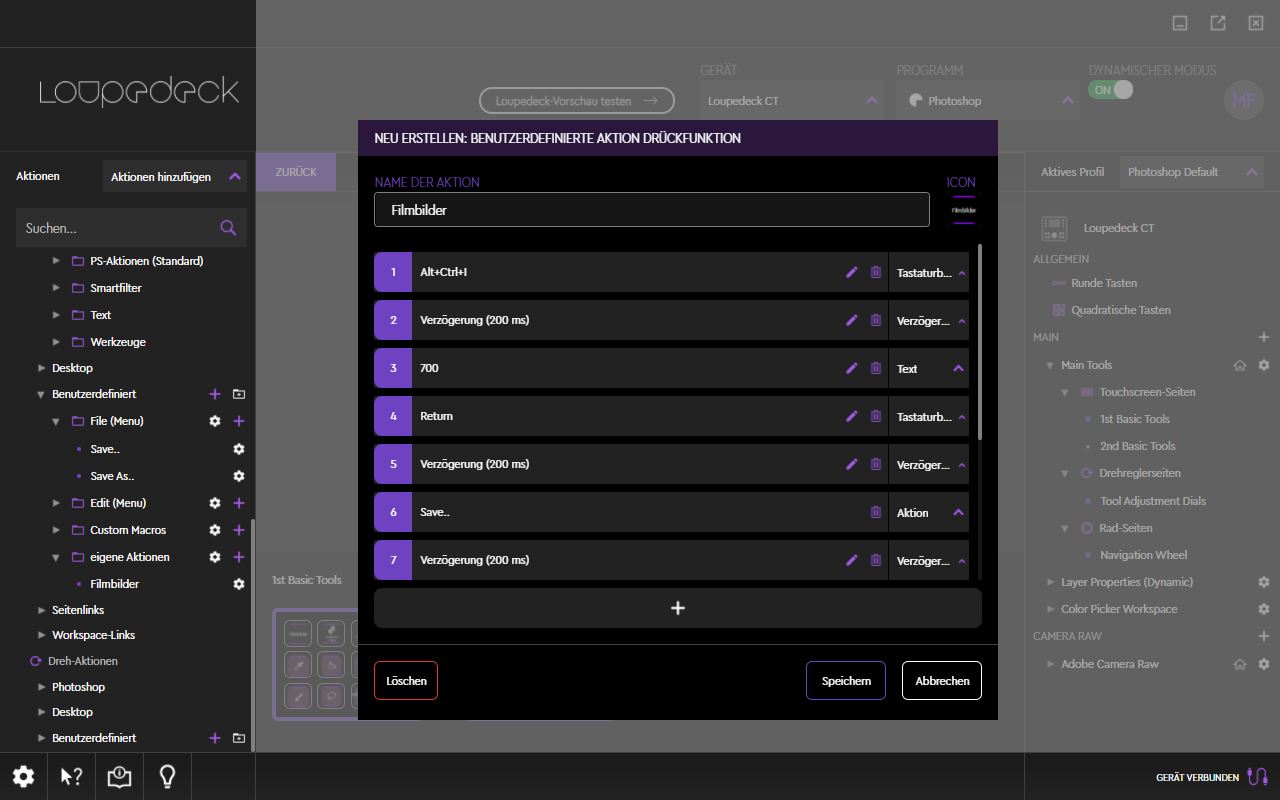Open gear settings for Save As.. action

[239, 476]
